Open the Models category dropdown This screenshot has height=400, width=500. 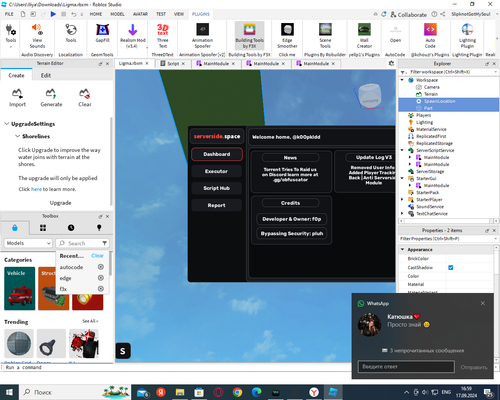click(x=28, y=243)
